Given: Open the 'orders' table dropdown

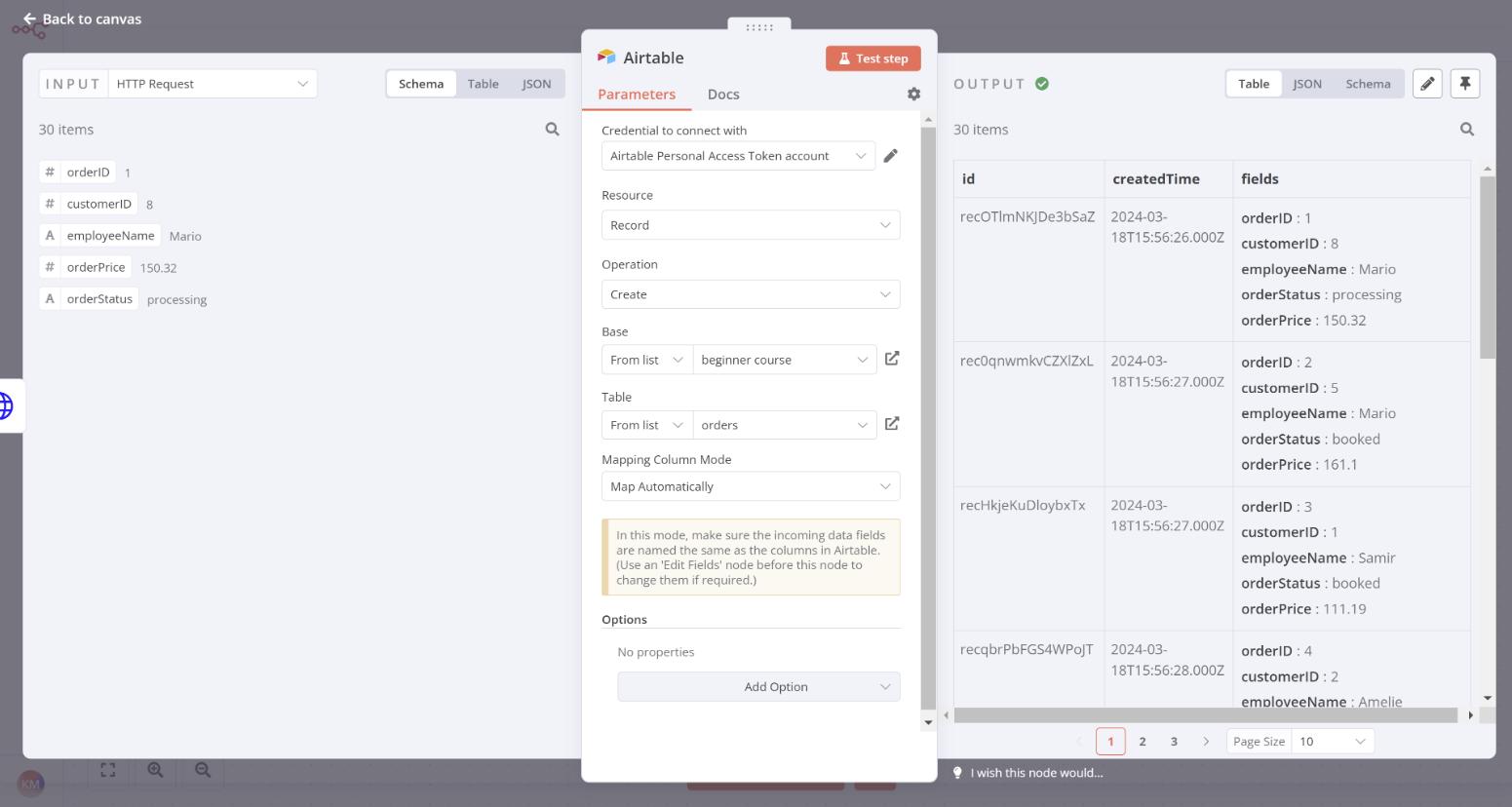Looking at the screenshot, I should pos(785,425).
